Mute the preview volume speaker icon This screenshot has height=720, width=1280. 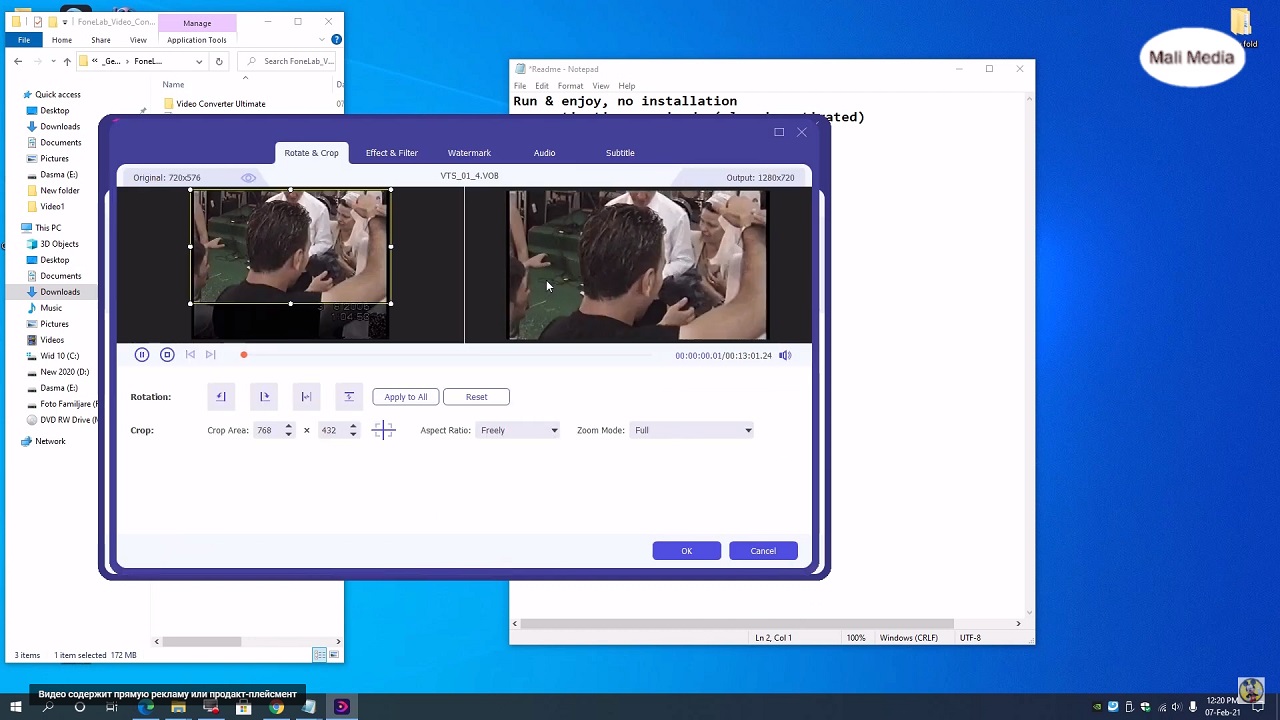coord(785,355)
